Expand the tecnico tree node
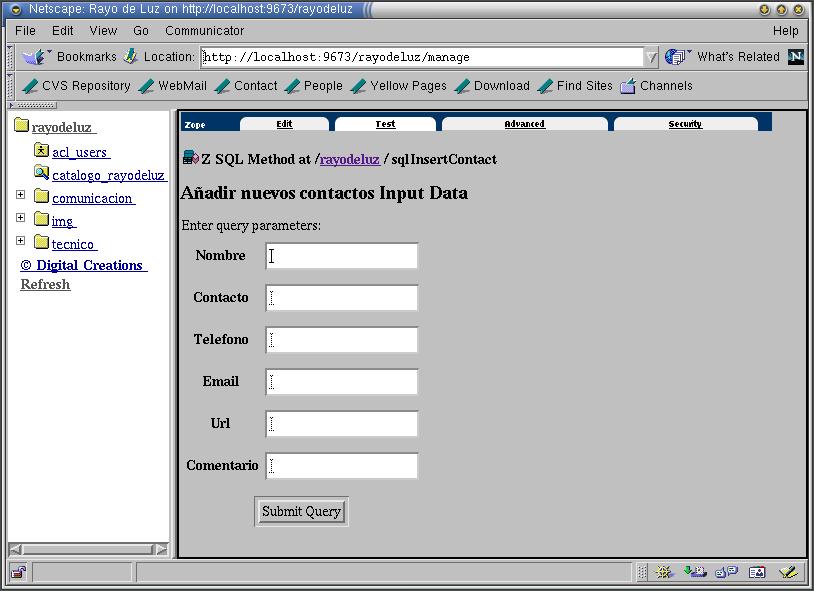Viewport: 814px width, 591px height. tap(20, 240)
